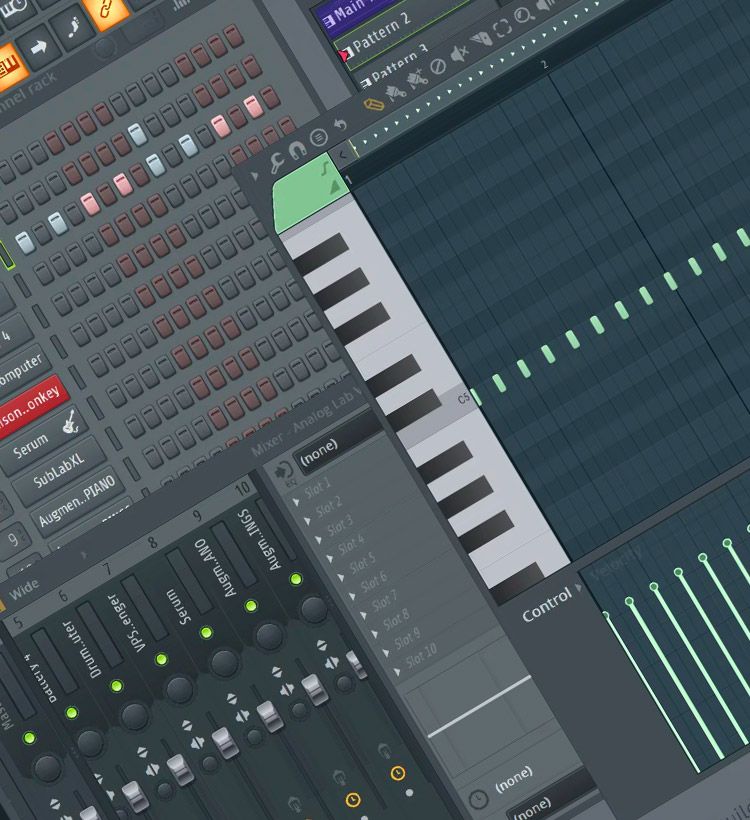750x820 pixels.
Task: Click the clock icon beside bottom (none) selector
Action: (478, 799)
